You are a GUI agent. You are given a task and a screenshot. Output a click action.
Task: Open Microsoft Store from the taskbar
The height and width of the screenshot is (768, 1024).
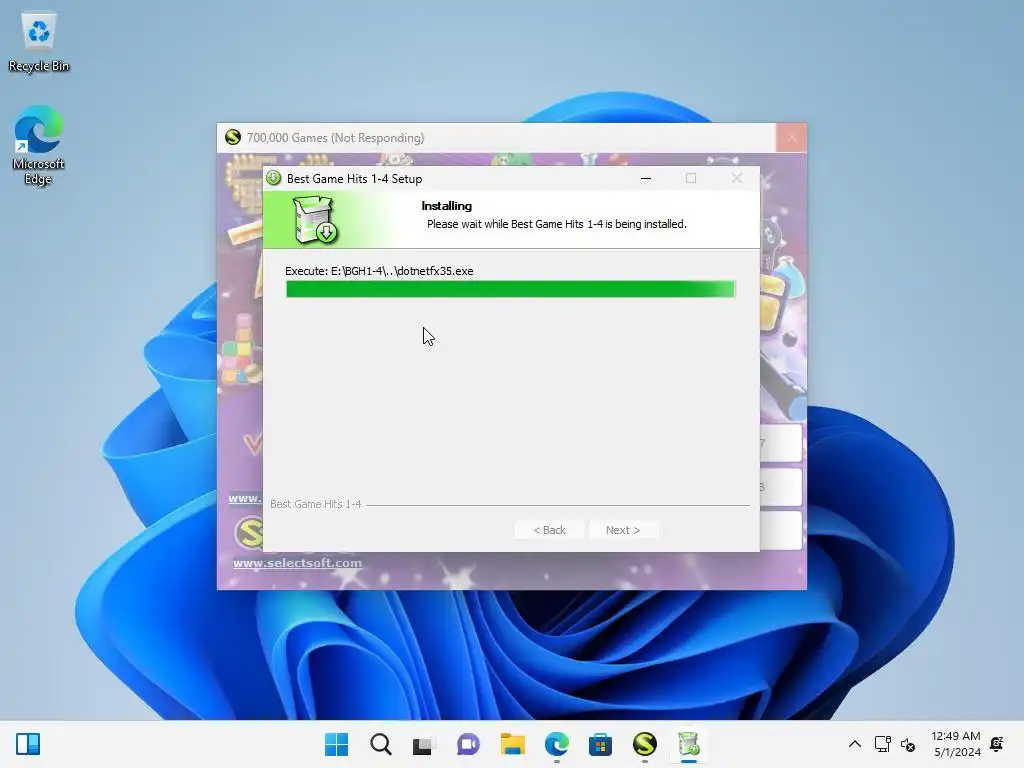point(600,744)
